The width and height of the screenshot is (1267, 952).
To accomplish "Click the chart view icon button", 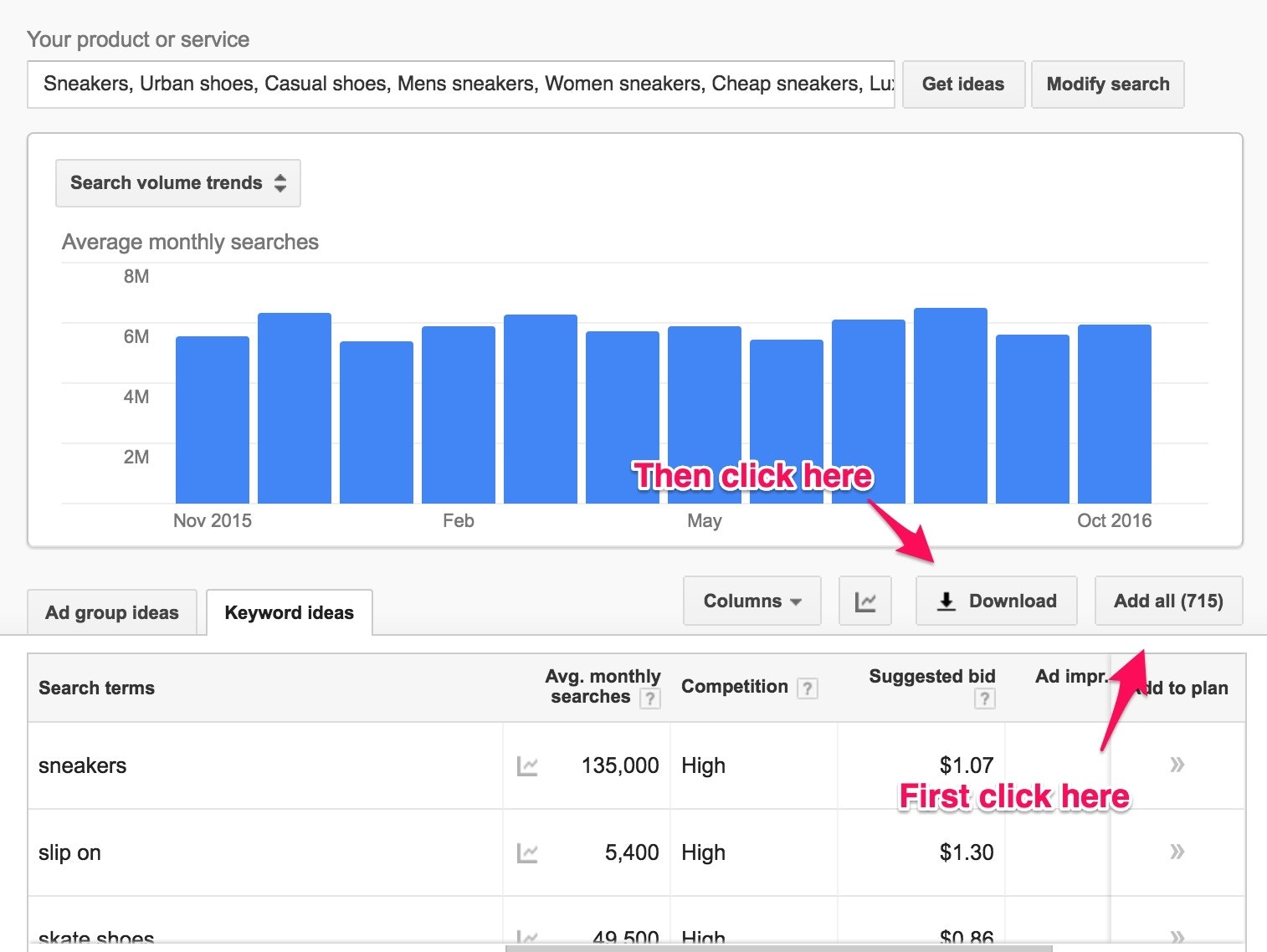I will (864, 601).
